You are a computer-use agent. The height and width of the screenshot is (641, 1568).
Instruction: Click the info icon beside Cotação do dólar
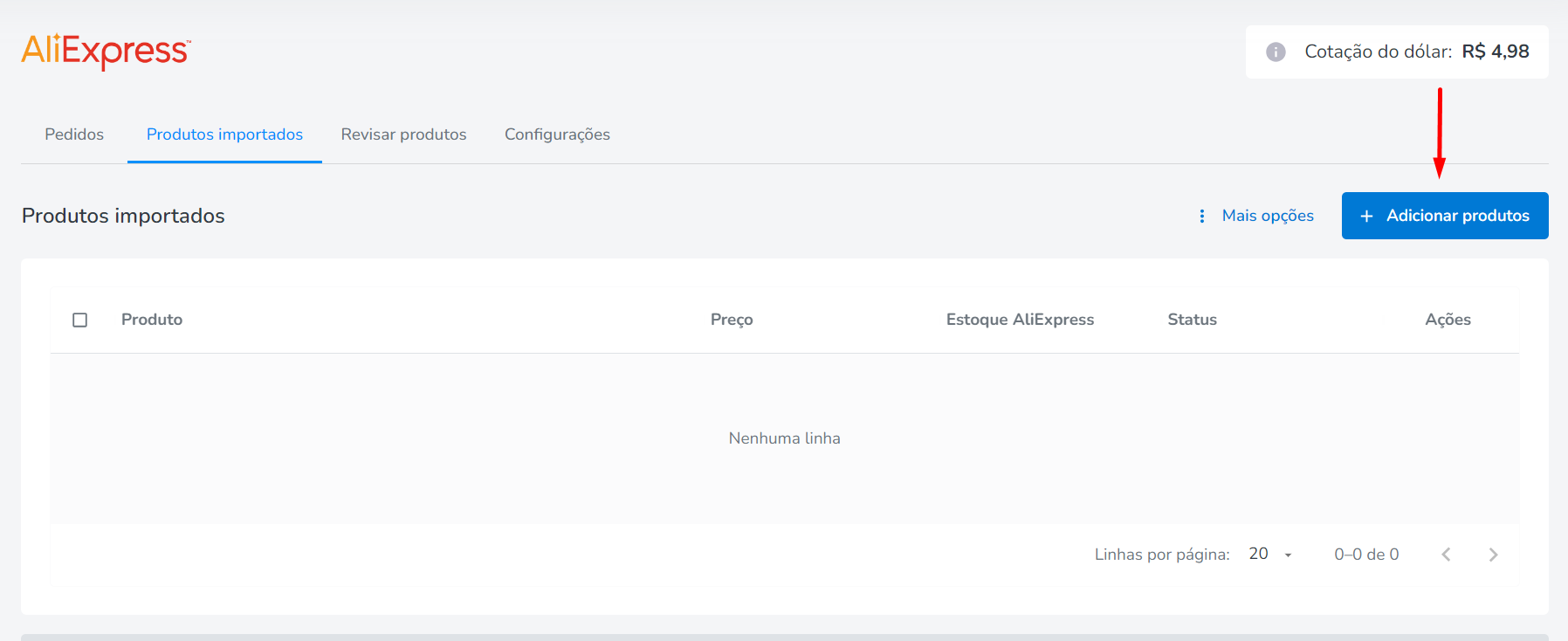(1276, 52)
